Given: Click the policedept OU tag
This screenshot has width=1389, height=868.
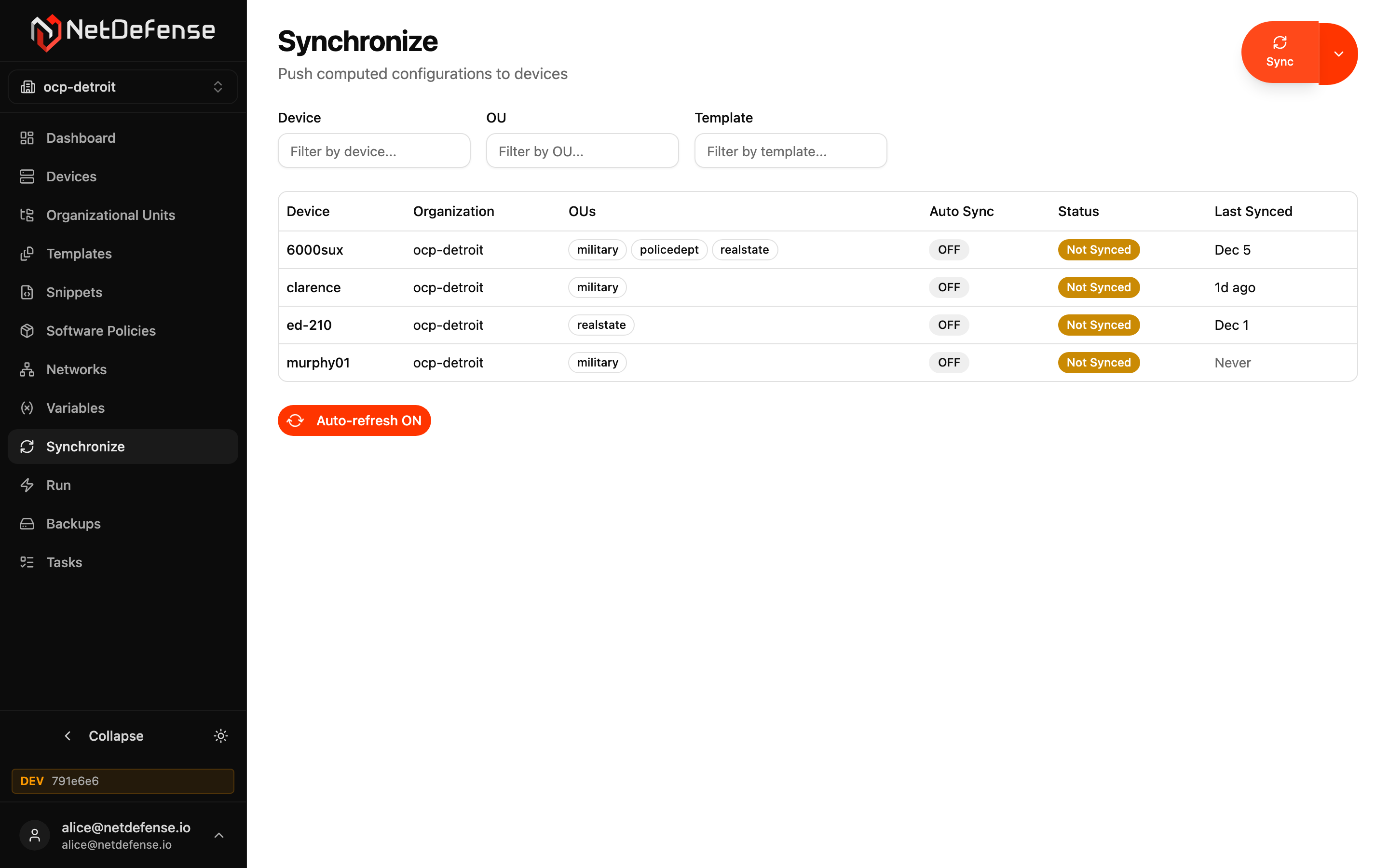Looking at the screenshot, I should pos(669,250).
